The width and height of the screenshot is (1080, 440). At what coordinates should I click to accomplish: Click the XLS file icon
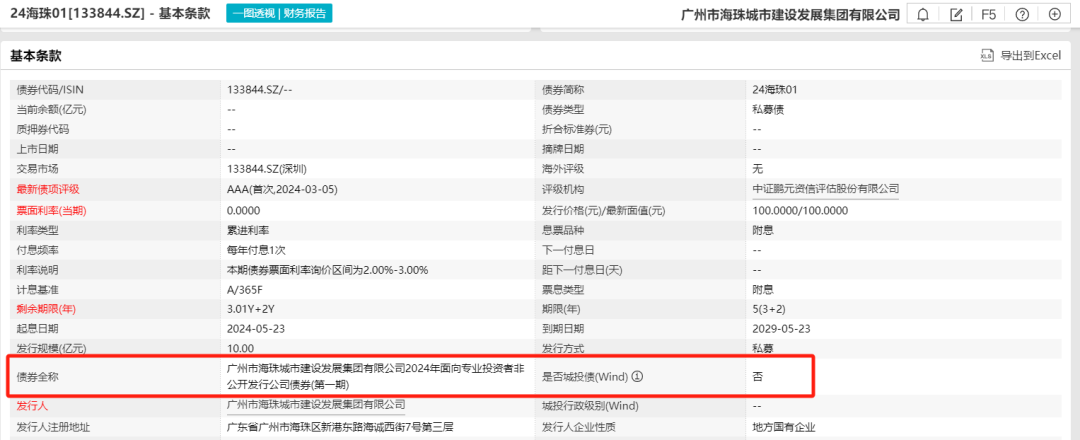[x=987, y=56]
